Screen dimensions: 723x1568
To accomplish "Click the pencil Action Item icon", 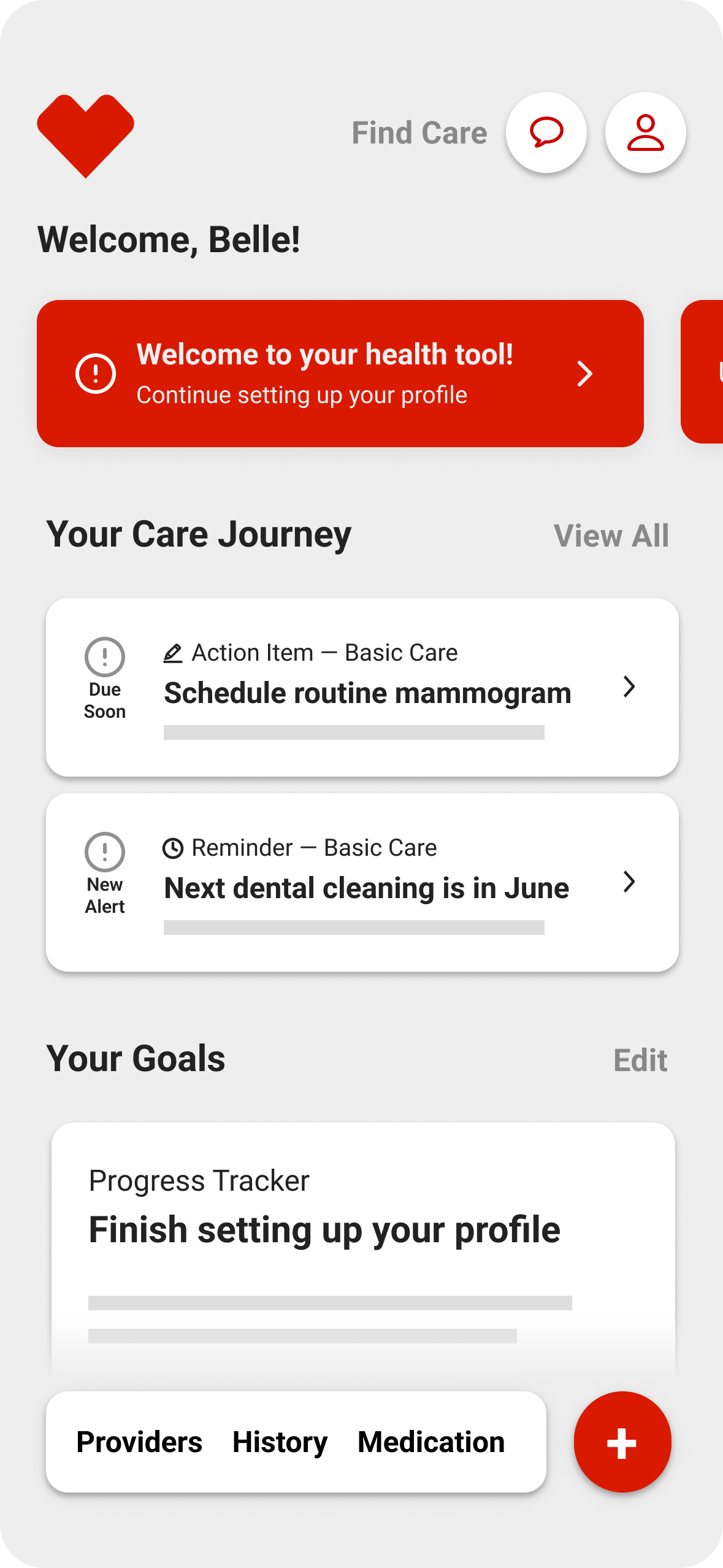I will click(x=173, y=653).
